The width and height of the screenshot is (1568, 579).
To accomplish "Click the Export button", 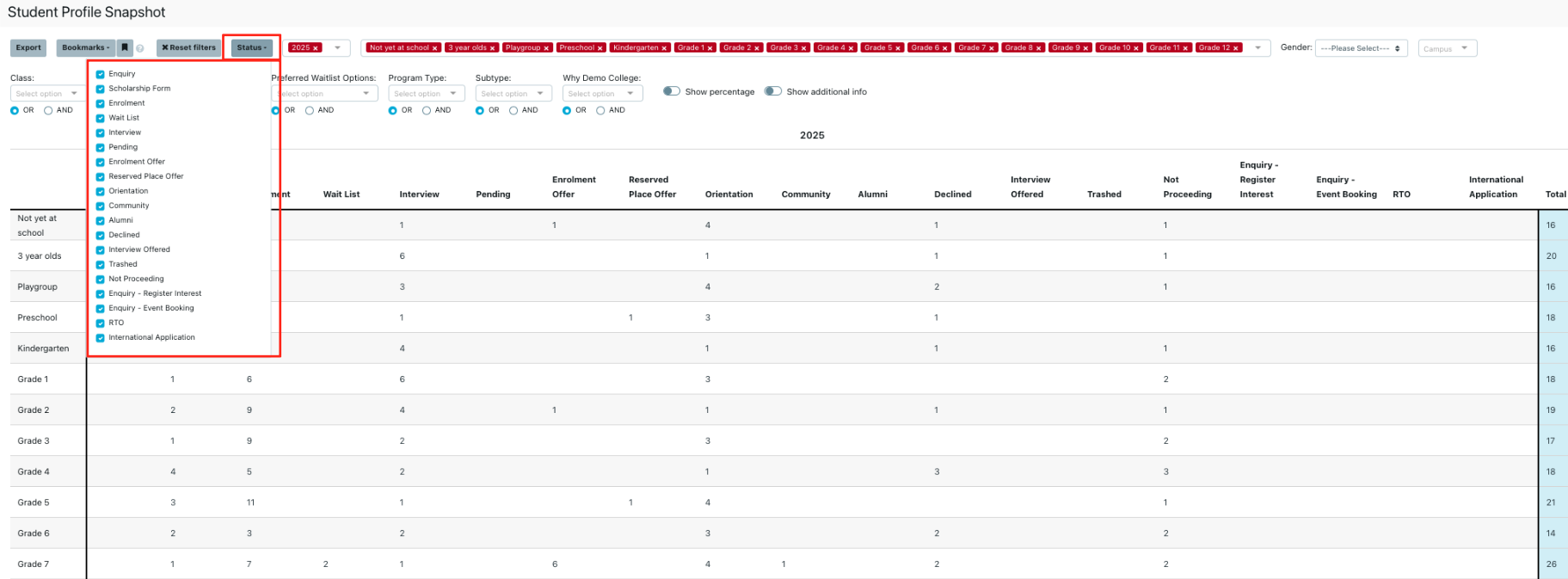I will pos(28,48).
